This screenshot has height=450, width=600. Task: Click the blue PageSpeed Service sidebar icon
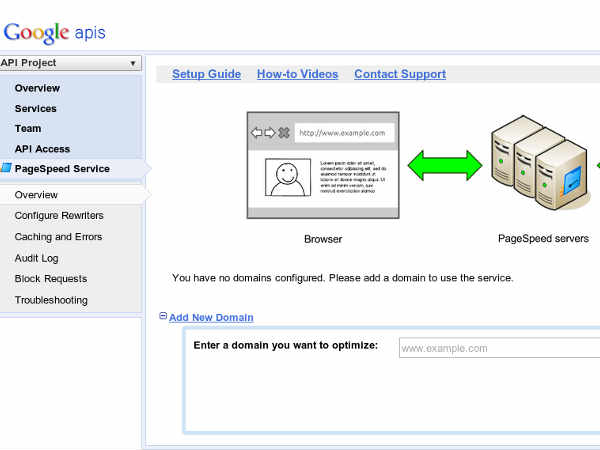coord(7,169)
